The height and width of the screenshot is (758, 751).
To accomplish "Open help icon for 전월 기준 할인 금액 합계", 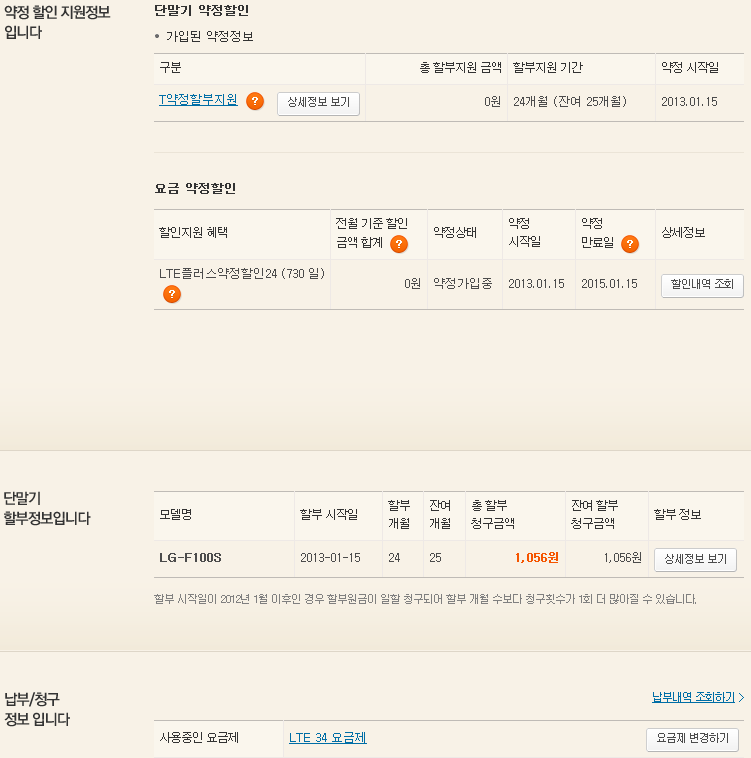I will click(399, 244).
